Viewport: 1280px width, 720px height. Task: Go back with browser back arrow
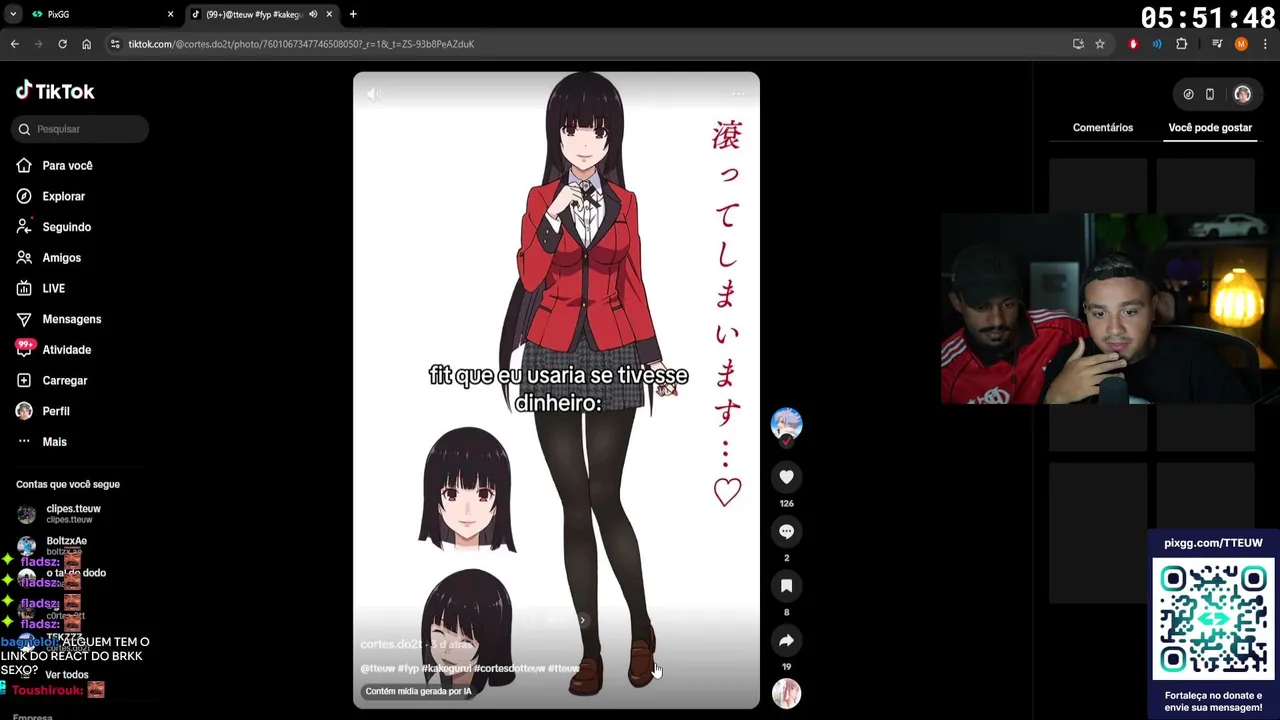click(x=15, y=44)
